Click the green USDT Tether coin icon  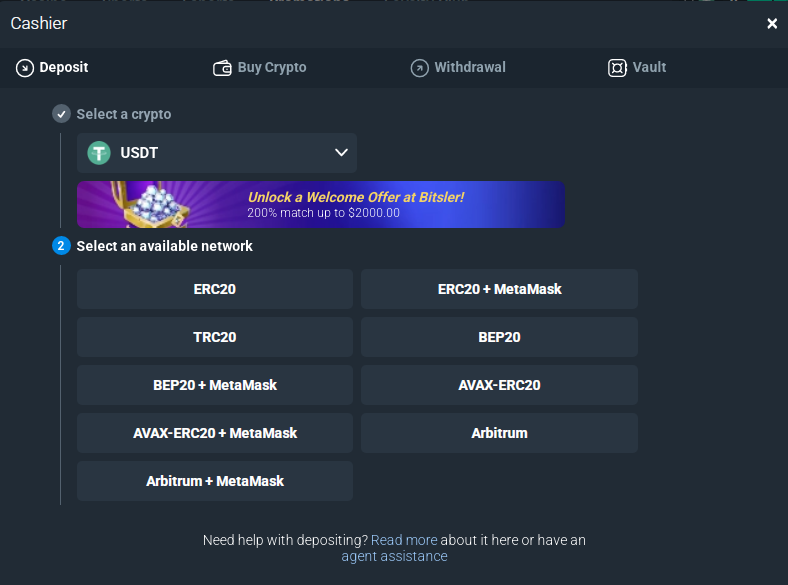[x=99, y=153]
